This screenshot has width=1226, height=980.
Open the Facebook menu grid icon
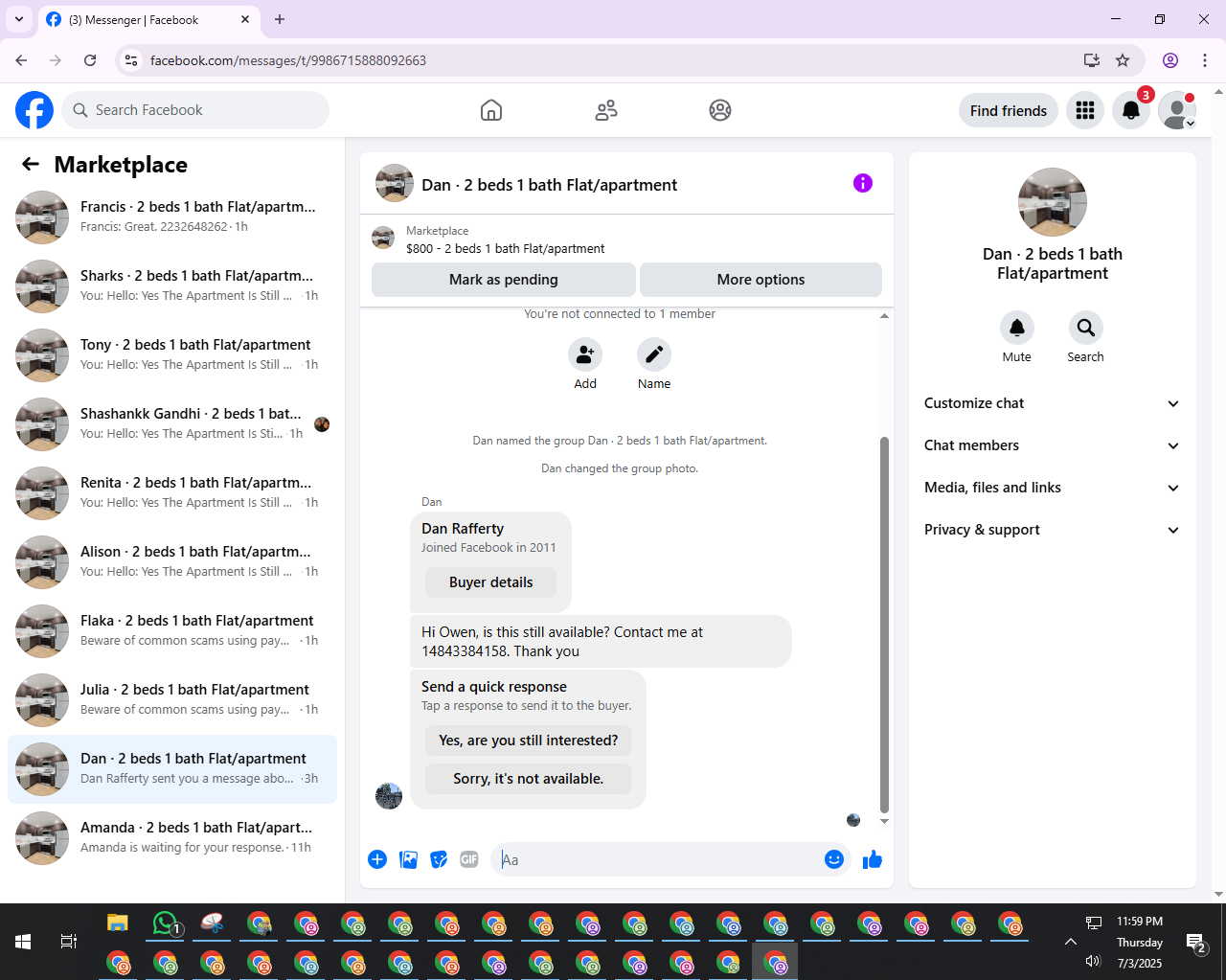[x=1085, y=110]
